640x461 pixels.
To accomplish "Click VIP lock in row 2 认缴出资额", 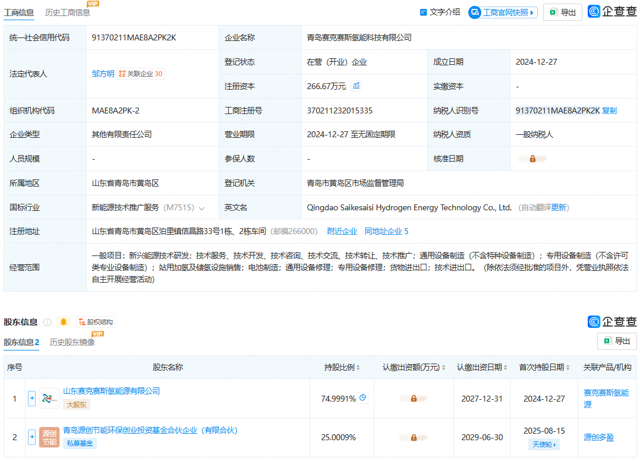I will tap(413, 438).
